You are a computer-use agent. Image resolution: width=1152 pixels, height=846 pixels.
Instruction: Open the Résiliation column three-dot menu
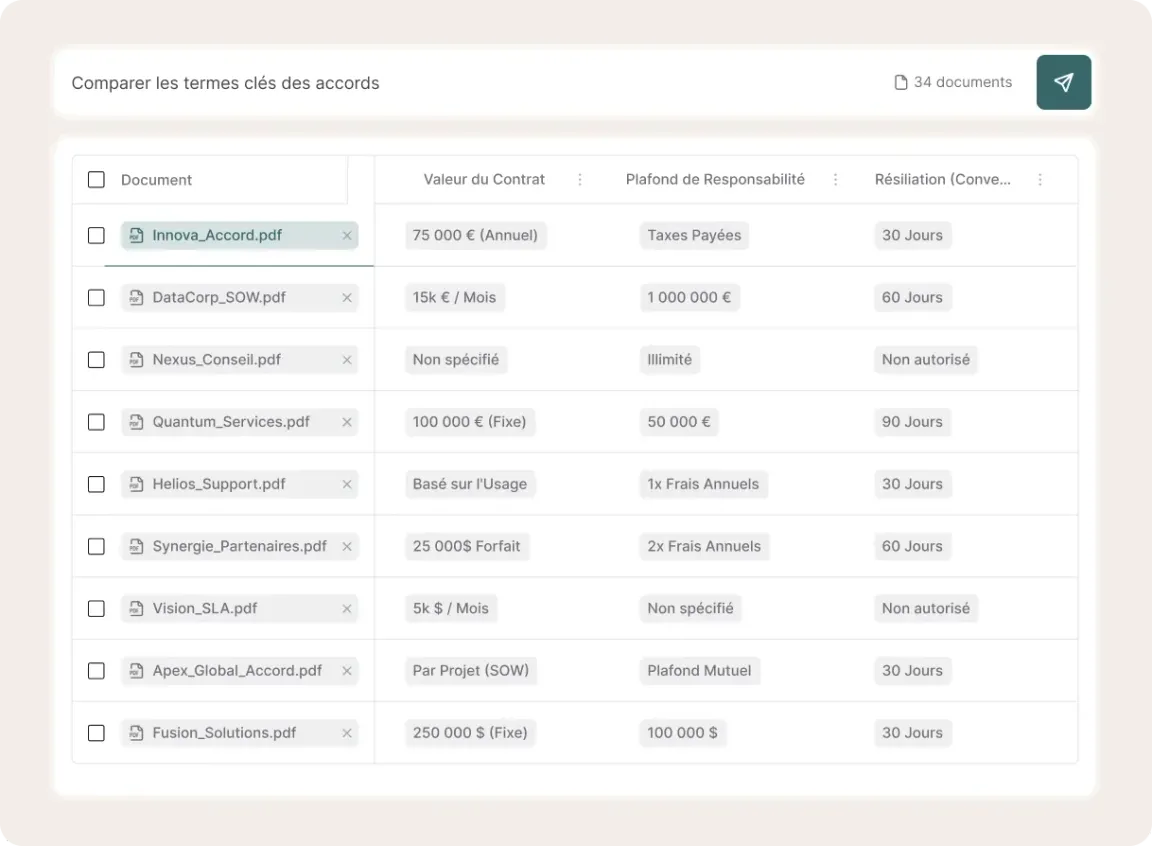1040,180
